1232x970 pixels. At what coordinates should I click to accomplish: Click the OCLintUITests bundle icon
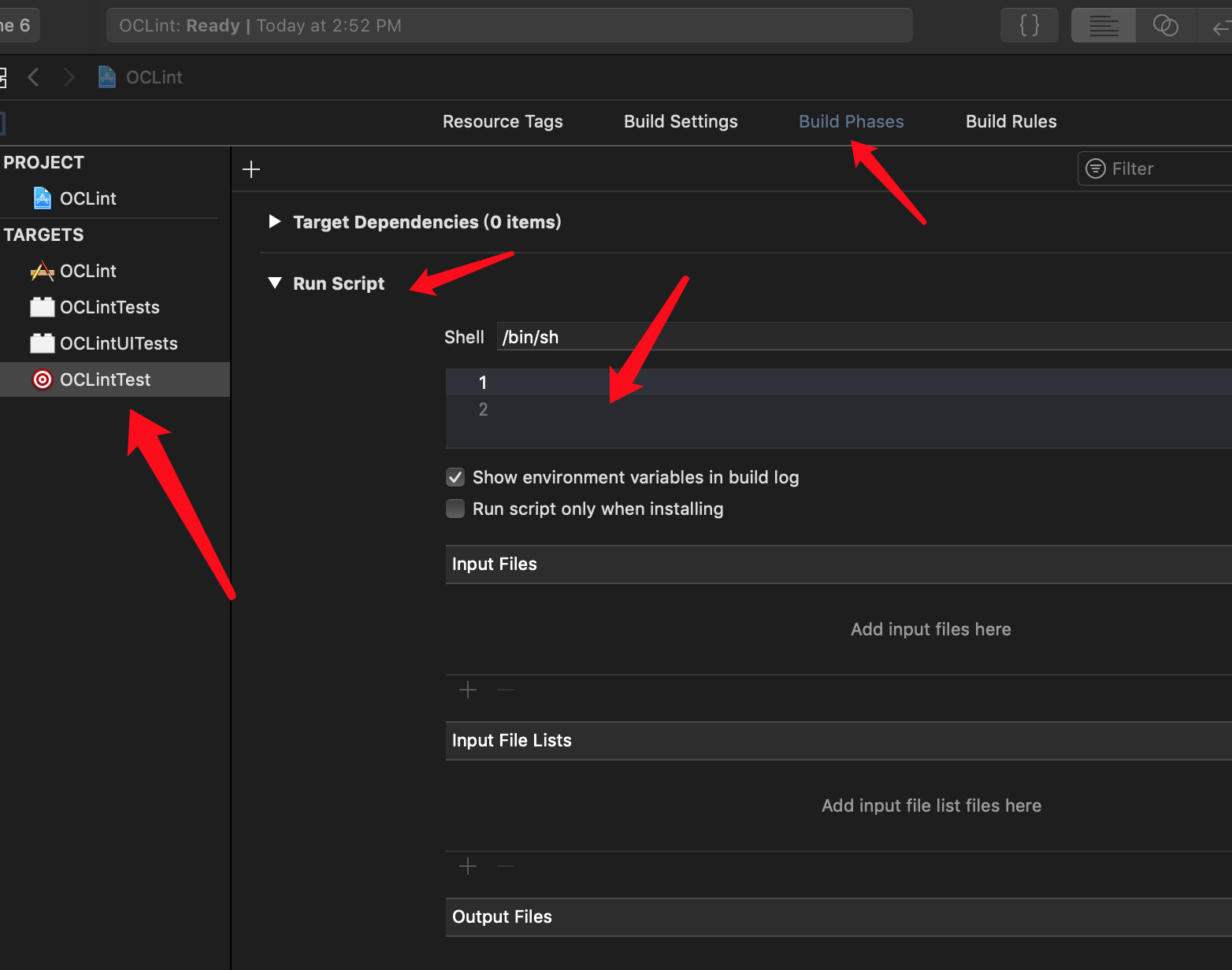(43, 343)
